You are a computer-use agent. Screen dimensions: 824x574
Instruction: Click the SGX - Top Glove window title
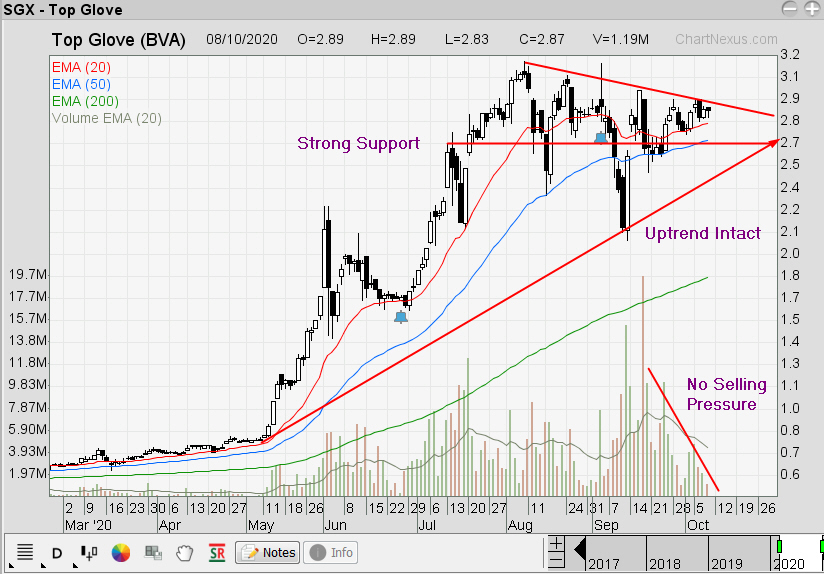tap(63, 9)
